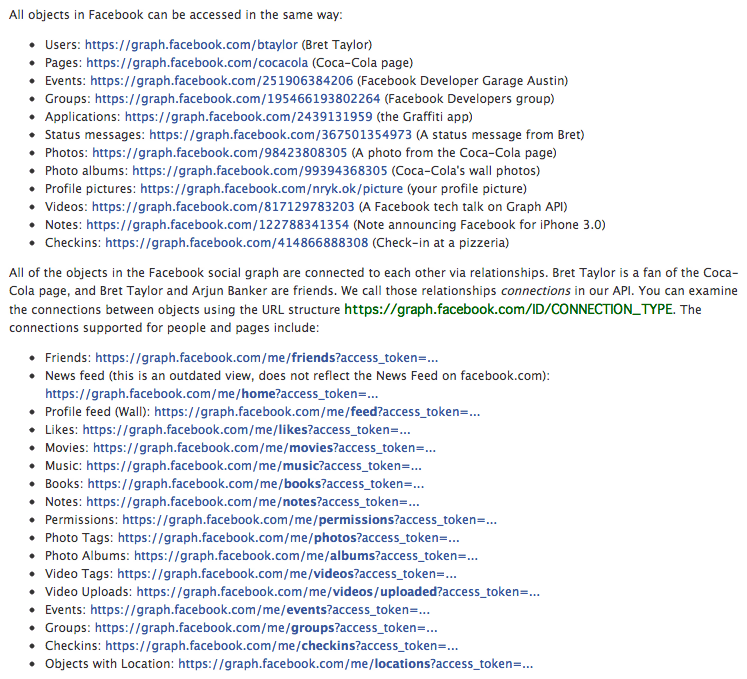This screenshot has width=747, height=679.
Task: Click '(your profile picture)' text
Action: coord(467,189)
